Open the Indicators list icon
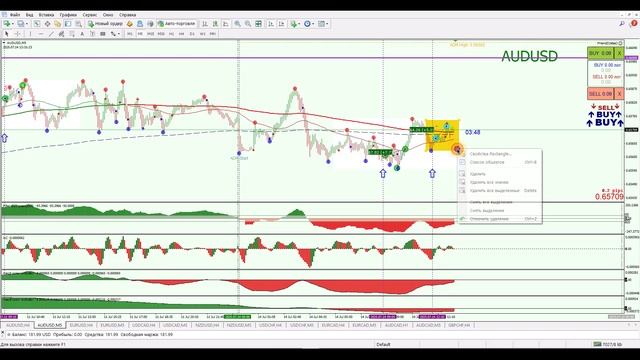 coord(293,24)
